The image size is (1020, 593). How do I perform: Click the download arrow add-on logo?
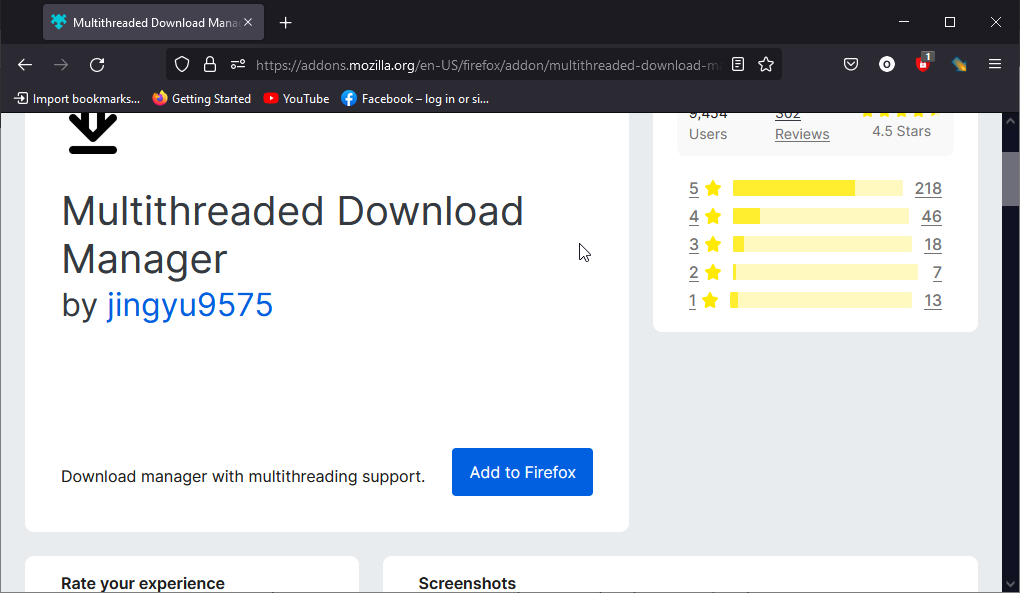(93, 133)
